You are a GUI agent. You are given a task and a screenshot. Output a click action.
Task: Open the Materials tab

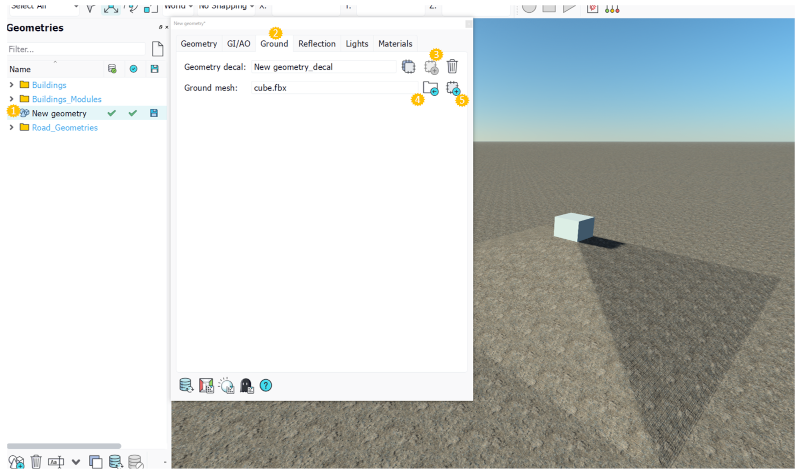tap(395, 44)
